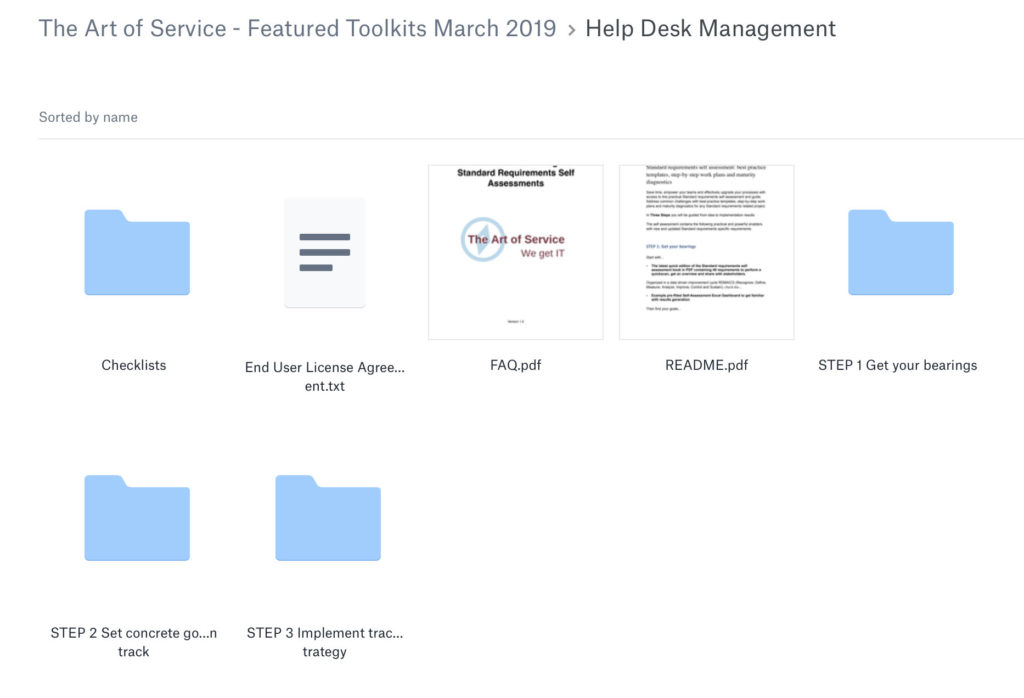The height and width of the screenshot is (698, 1024).
Task: Open the FAQ.pdf thumbnail preview
Action: pyautogui.click(x=516, y=252)
